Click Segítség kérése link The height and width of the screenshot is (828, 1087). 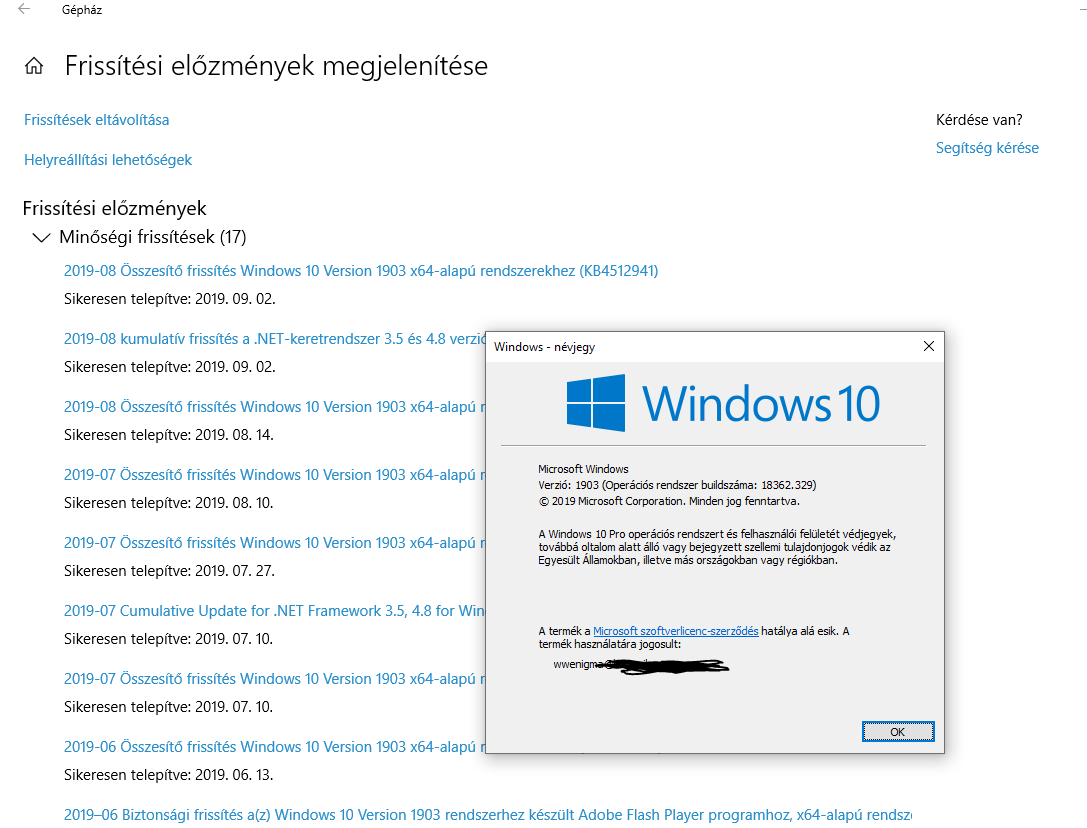tap(987, 148)
